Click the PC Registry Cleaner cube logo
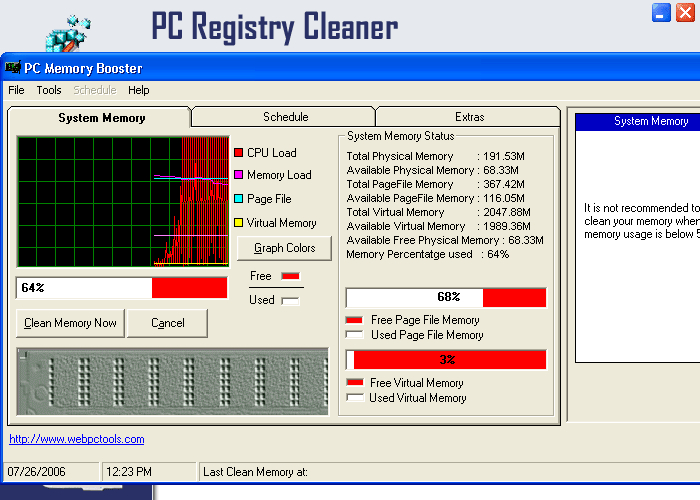Image resolution: width=700 pixels, height=500 pixels. pos(68,33)
